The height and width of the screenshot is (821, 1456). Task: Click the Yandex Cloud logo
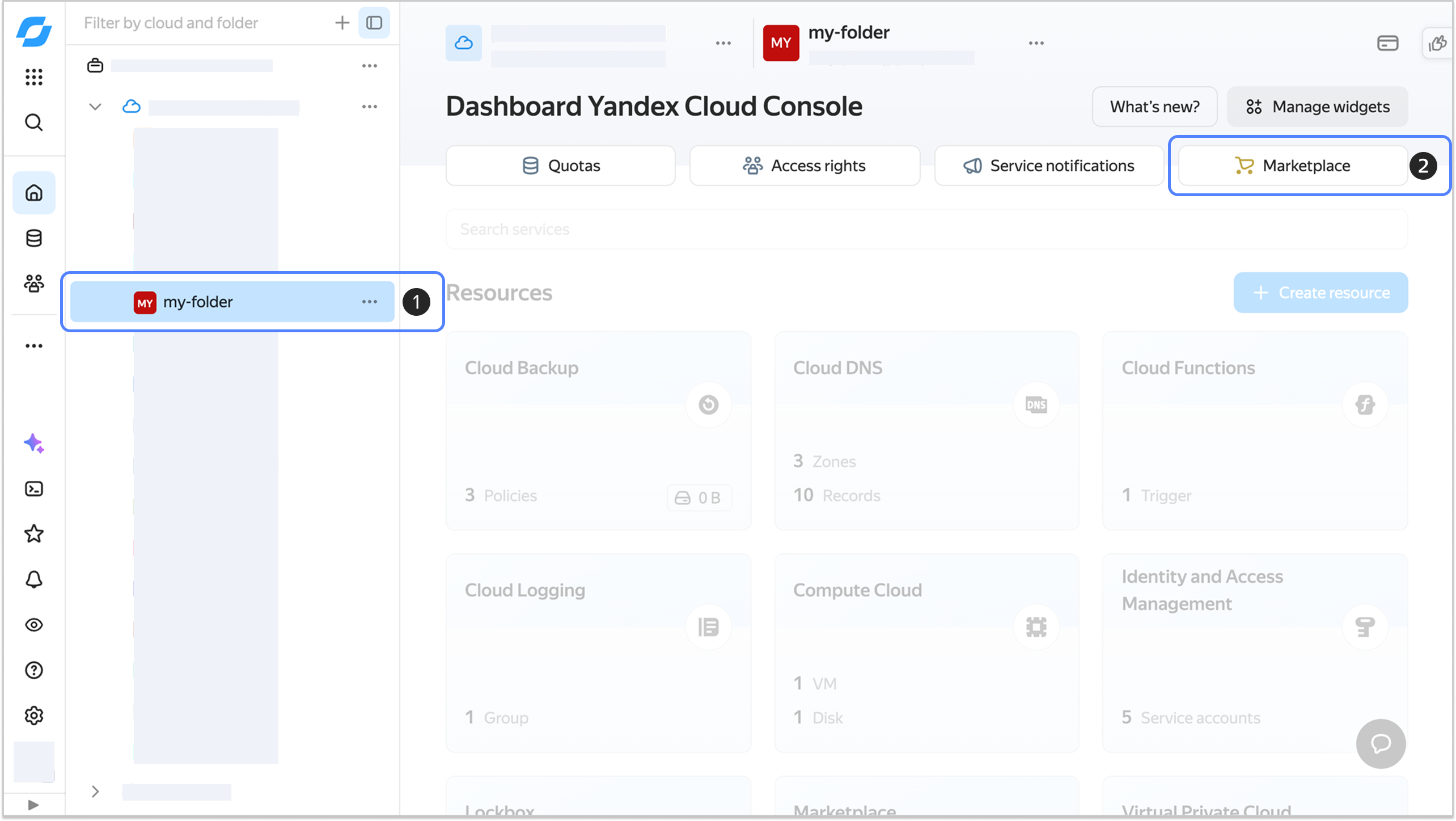pos(34,31)
